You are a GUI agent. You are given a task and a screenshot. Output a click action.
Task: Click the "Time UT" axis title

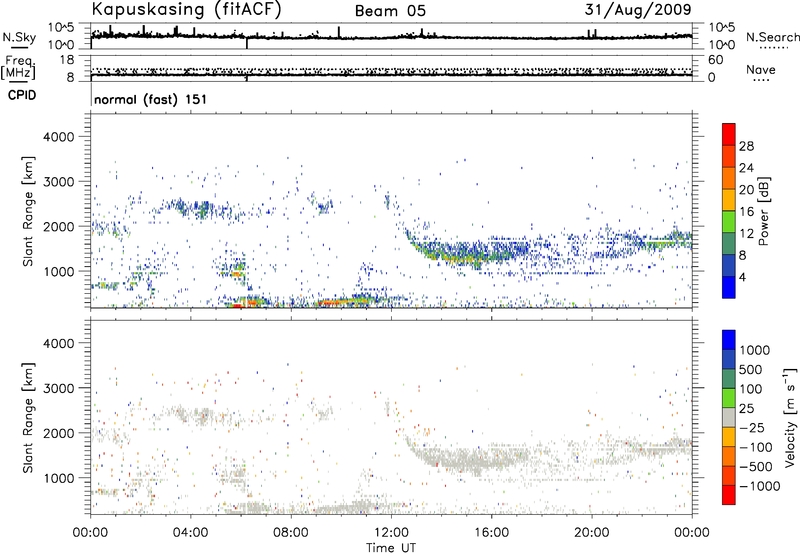(x=391, y=548)
